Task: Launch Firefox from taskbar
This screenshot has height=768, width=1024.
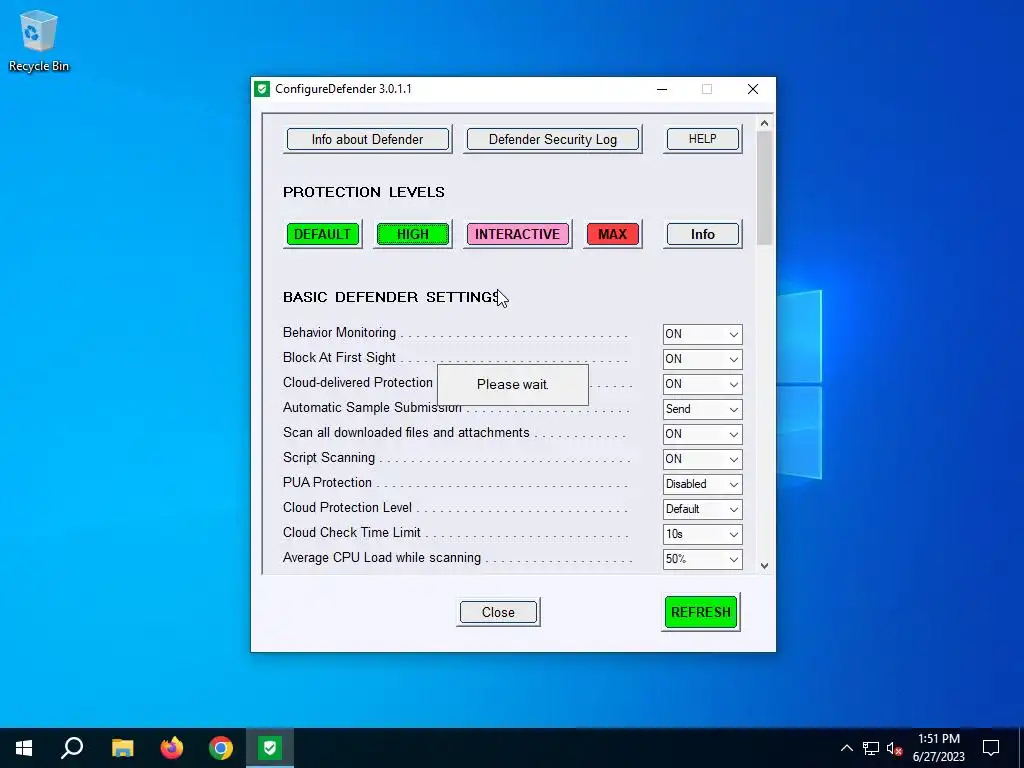Action: (x=172, y=748)
